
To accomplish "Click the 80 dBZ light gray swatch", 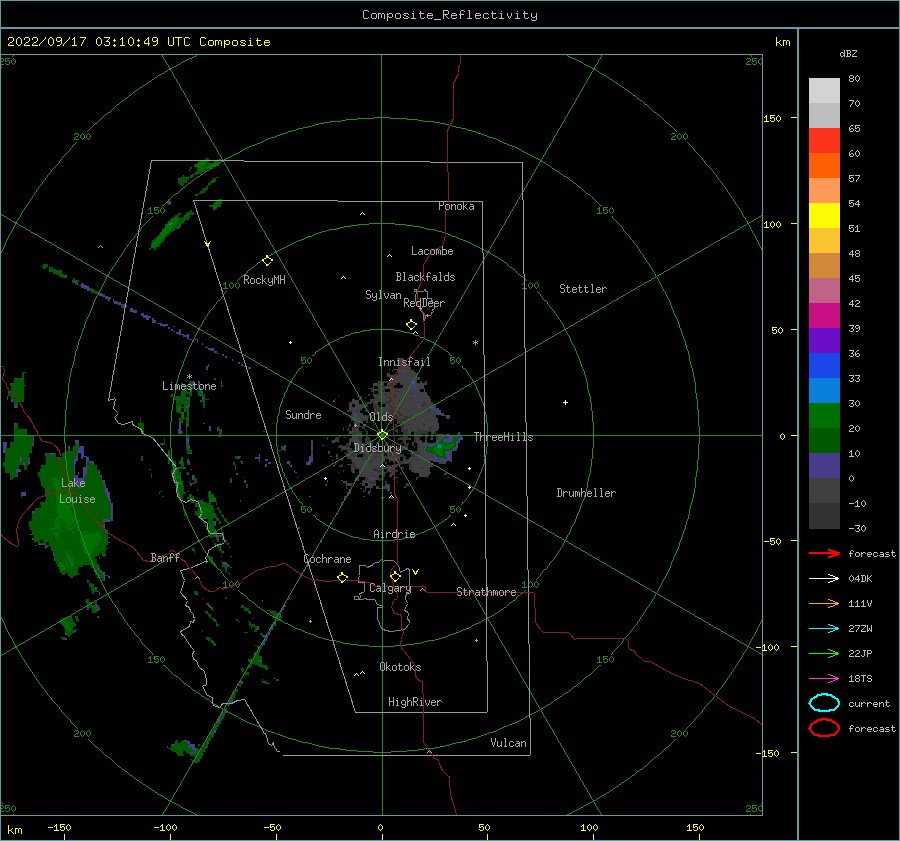I will (824, 91).
